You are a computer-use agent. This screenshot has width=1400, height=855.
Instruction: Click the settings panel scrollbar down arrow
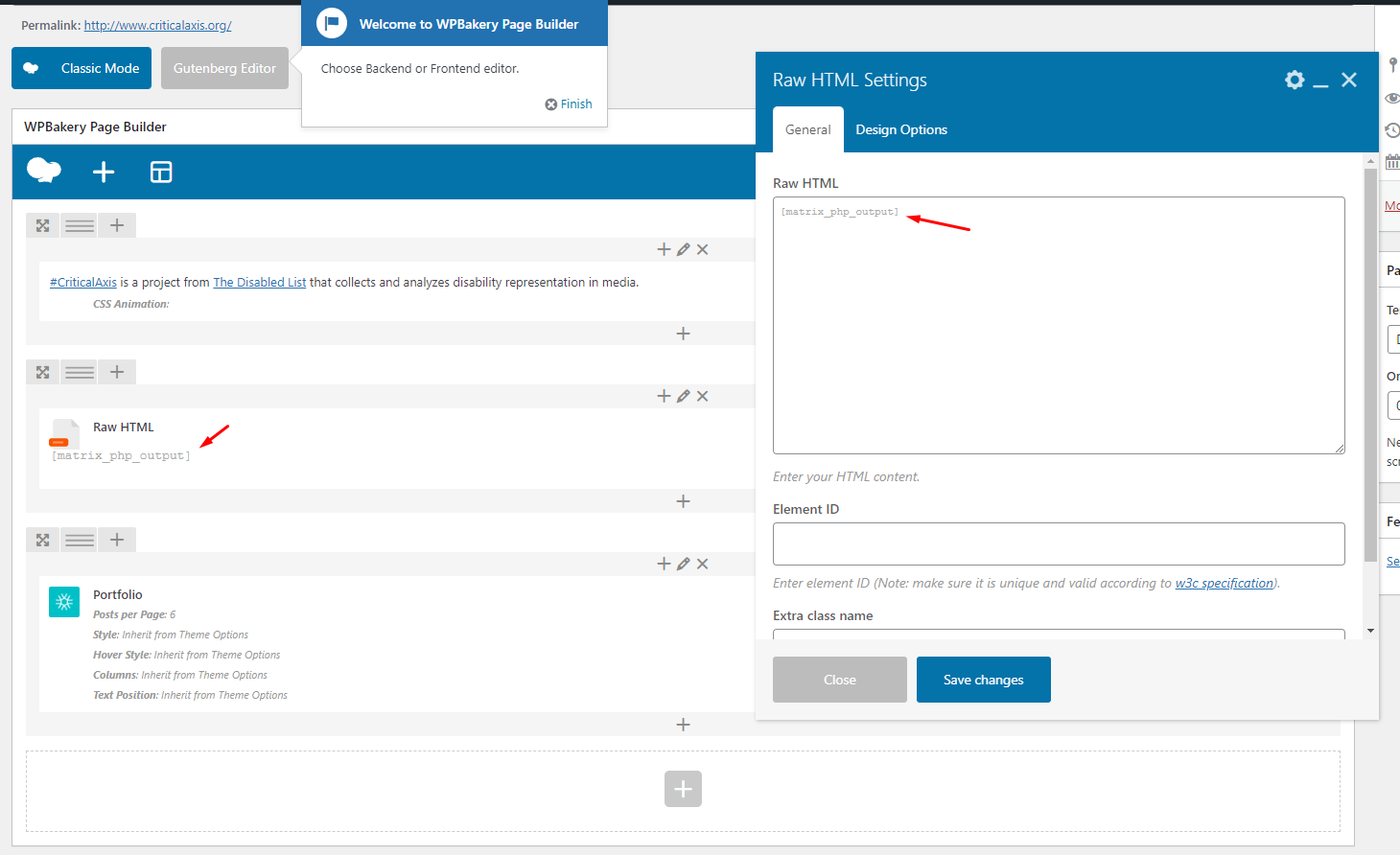point(1370,631)
